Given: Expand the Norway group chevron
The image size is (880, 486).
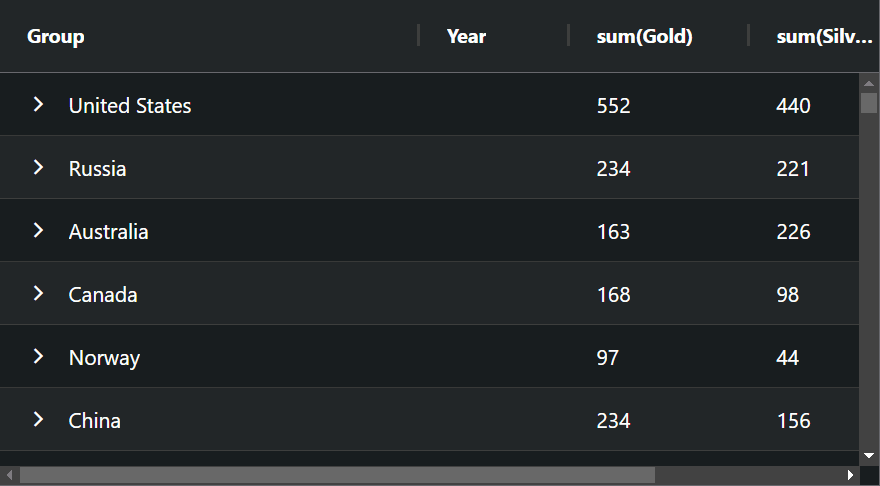Looking at the screenshot, I should click(38, 356).
